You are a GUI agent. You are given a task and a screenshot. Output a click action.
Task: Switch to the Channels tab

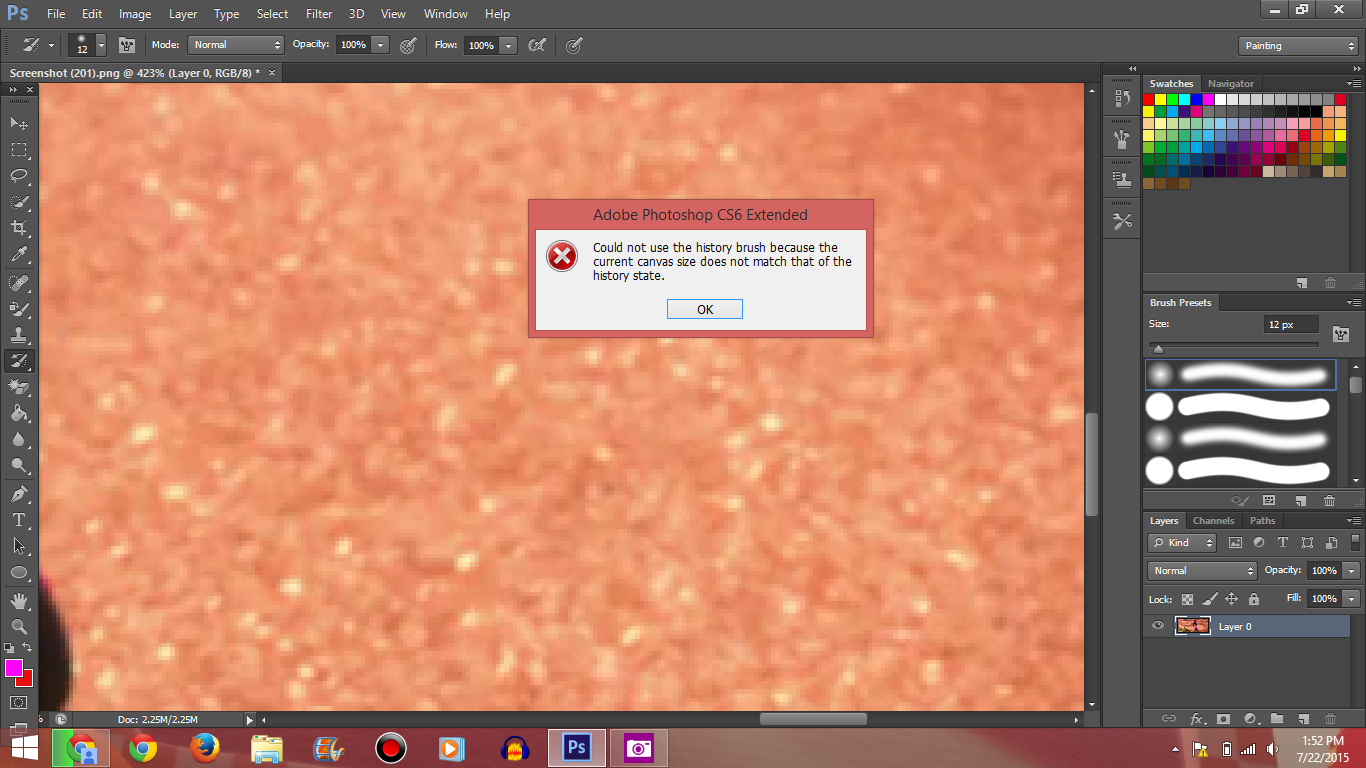tap(1213, 521)
